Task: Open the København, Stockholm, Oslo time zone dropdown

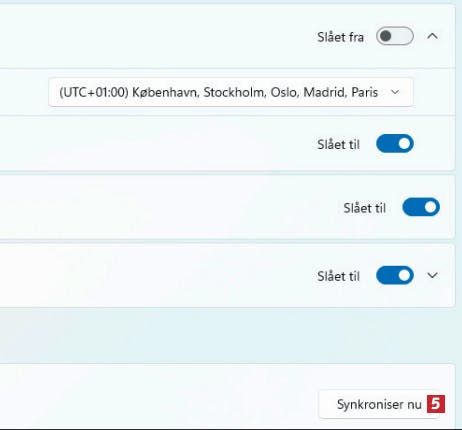Action: tap(231, 92)
